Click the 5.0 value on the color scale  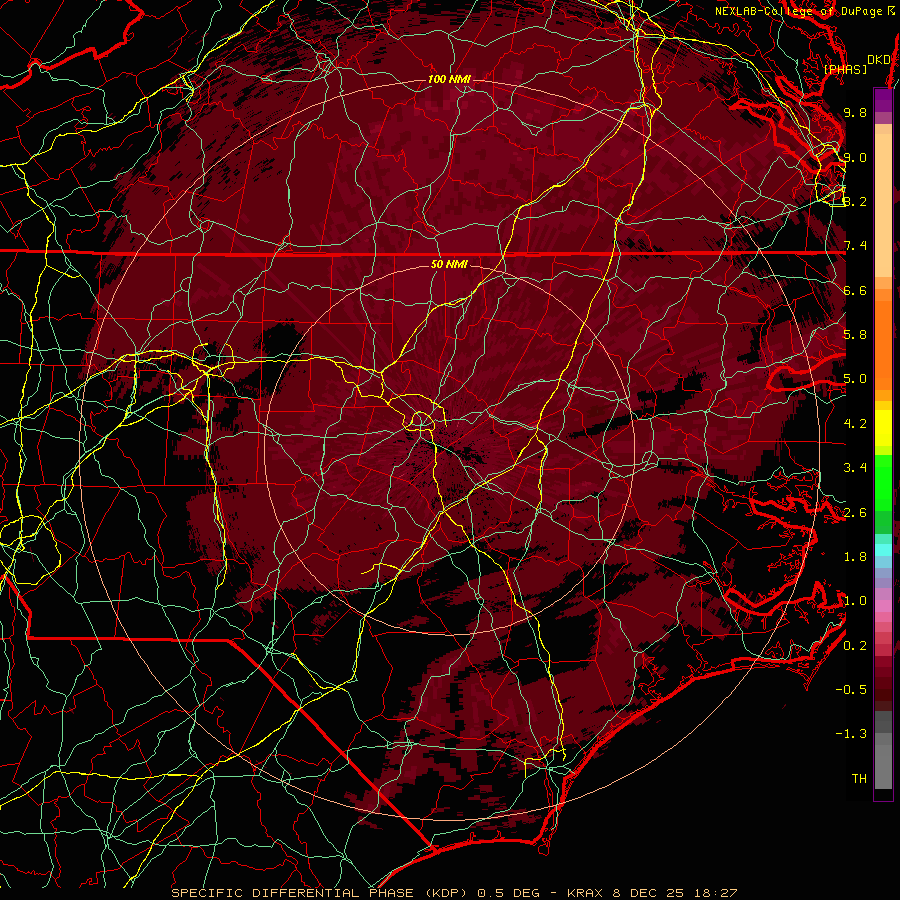pyautogui.click(x=855, y=379)
